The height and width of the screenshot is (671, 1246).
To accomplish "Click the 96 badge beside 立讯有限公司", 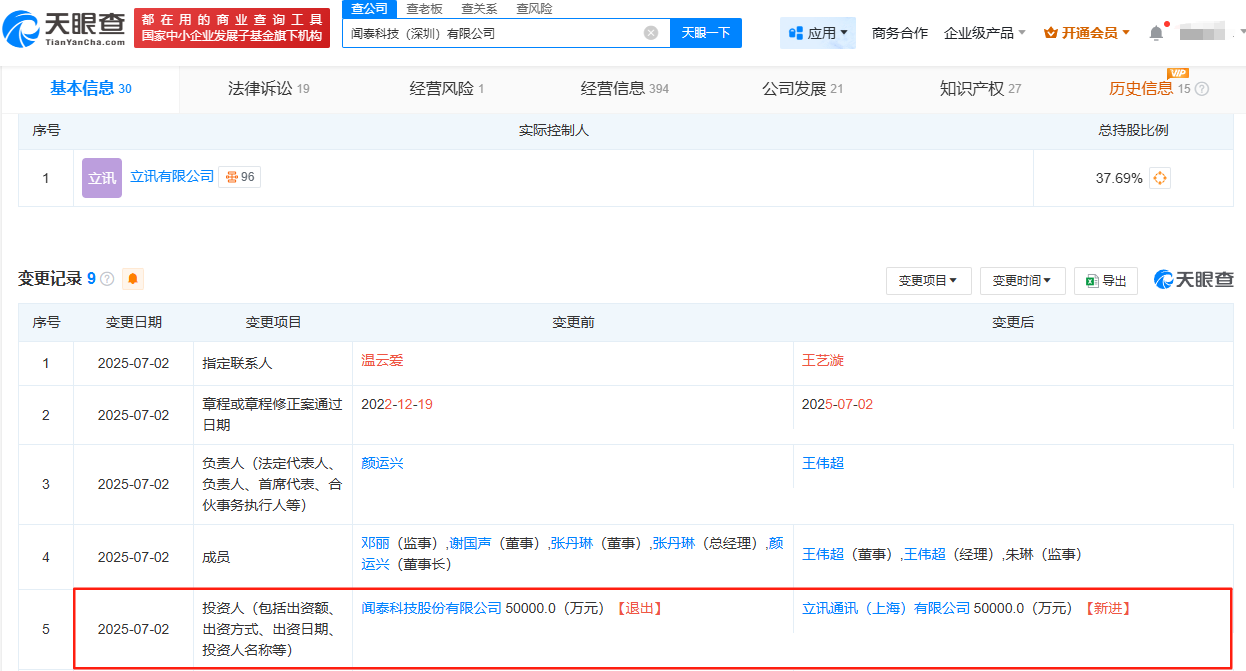I will 240,177.
